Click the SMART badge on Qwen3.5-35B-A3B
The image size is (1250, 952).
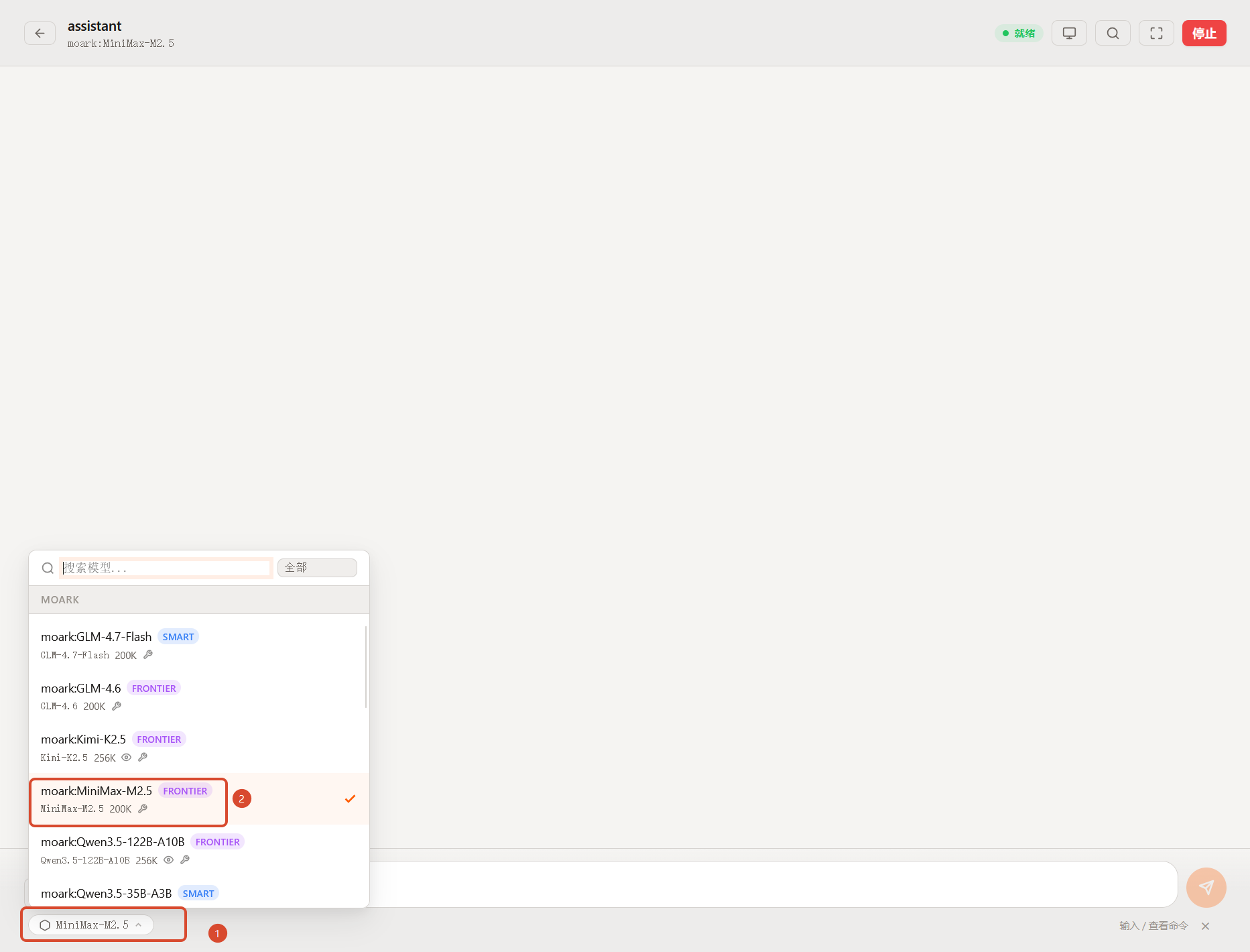(x=198, y=894)
